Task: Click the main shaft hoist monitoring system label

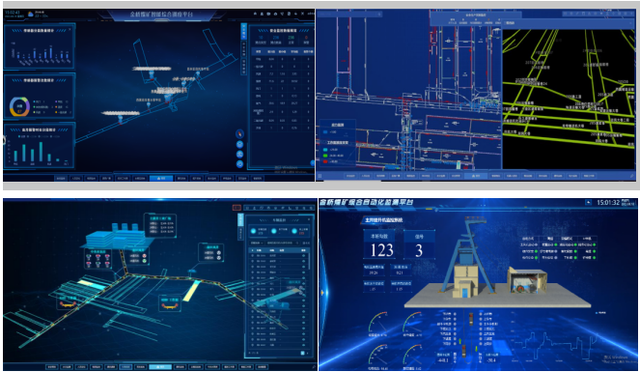Action: click(383, 220)
